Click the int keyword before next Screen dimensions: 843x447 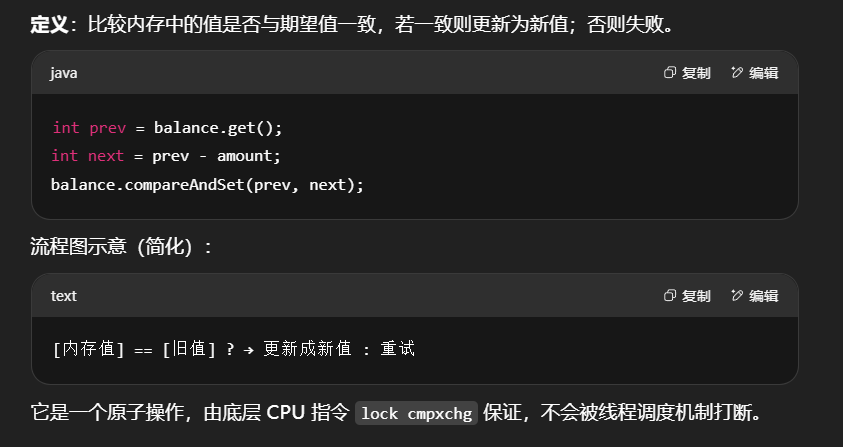click(65, 156)
